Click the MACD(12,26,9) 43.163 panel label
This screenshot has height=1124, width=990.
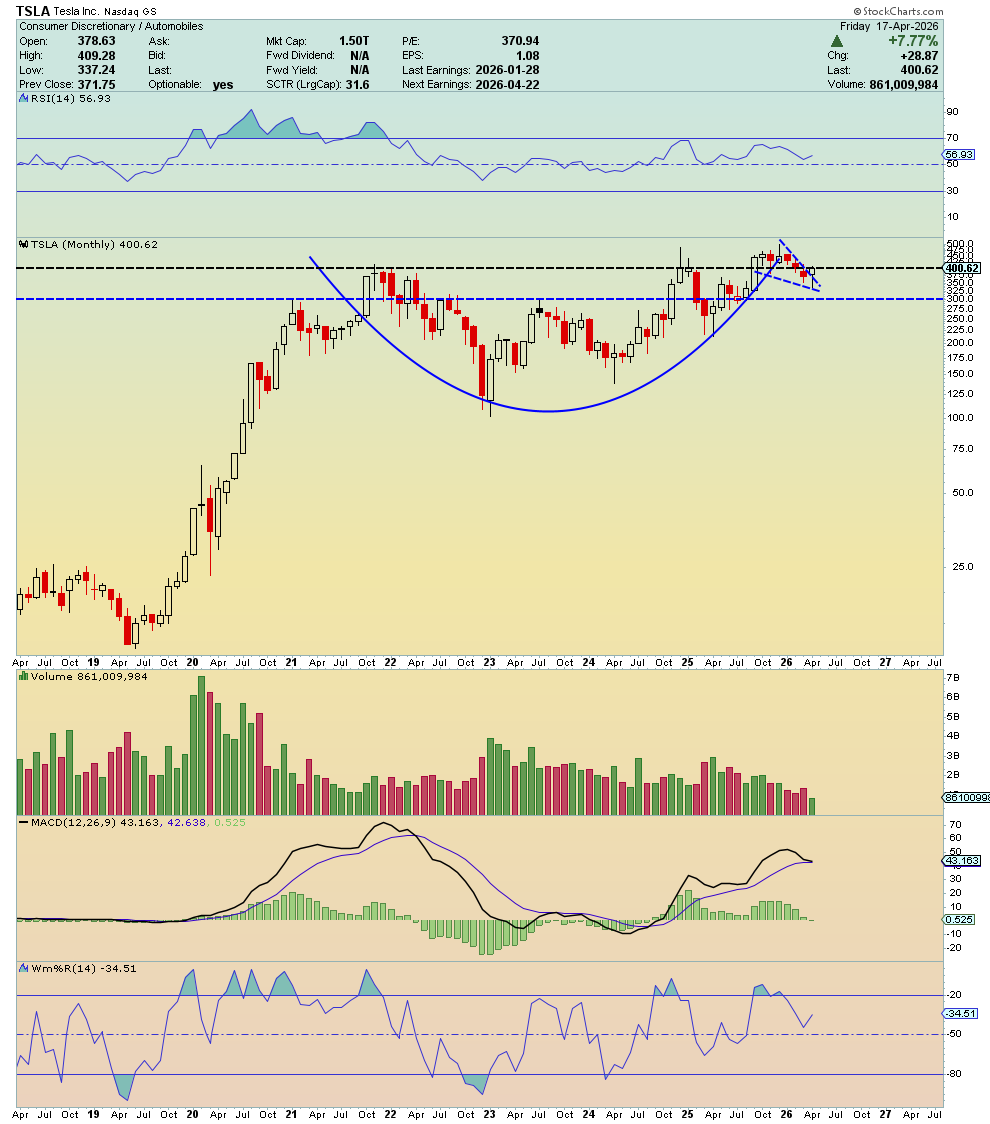95,822
